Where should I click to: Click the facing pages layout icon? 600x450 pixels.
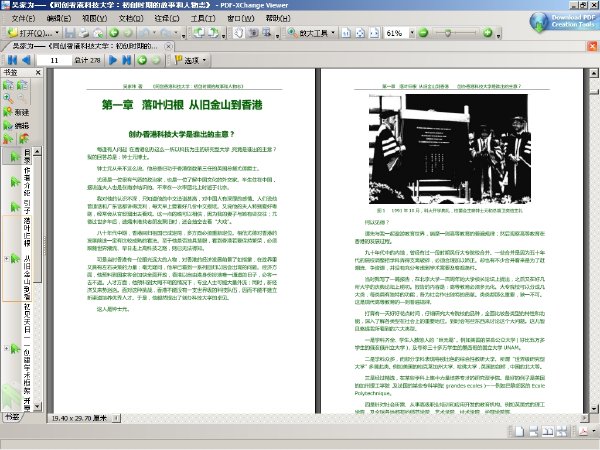coord(548,431)
